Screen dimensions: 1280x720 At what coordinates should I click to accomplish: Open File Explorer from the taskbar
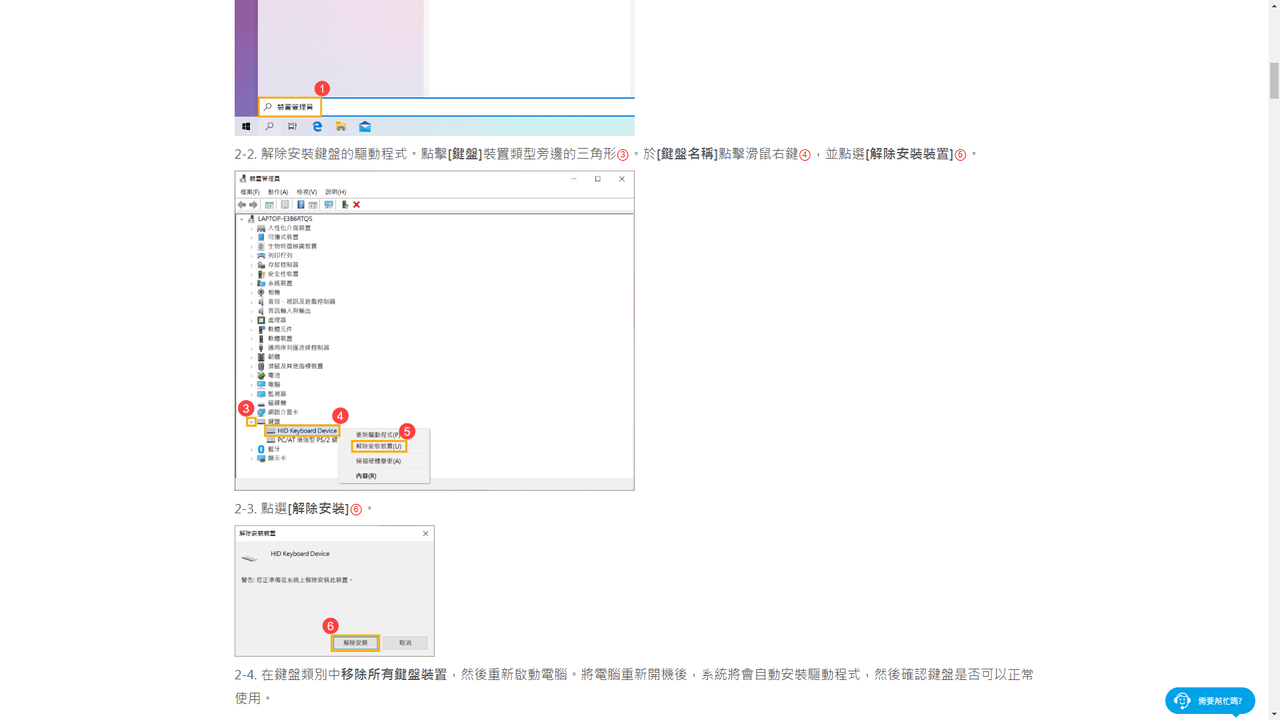[x=341, y=127]
